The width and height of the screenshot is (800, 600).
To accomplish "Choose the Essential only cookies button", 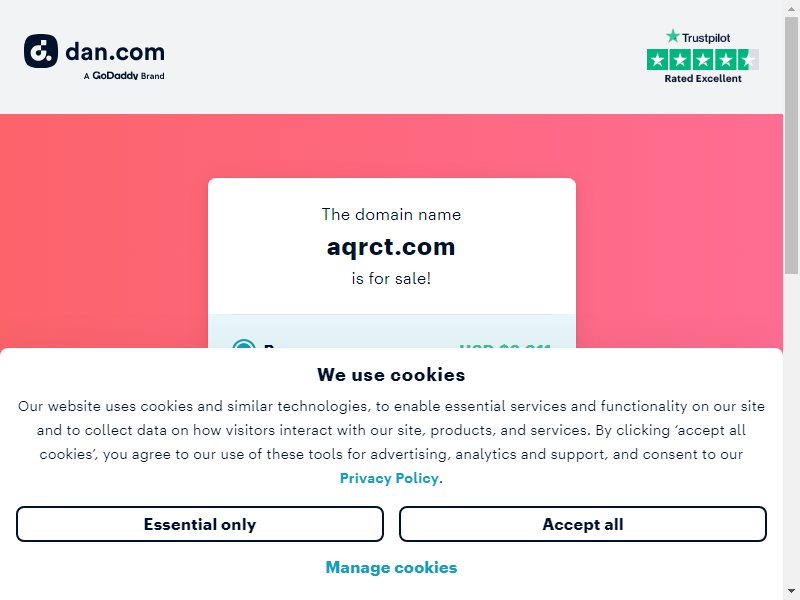I will [200, 524].
